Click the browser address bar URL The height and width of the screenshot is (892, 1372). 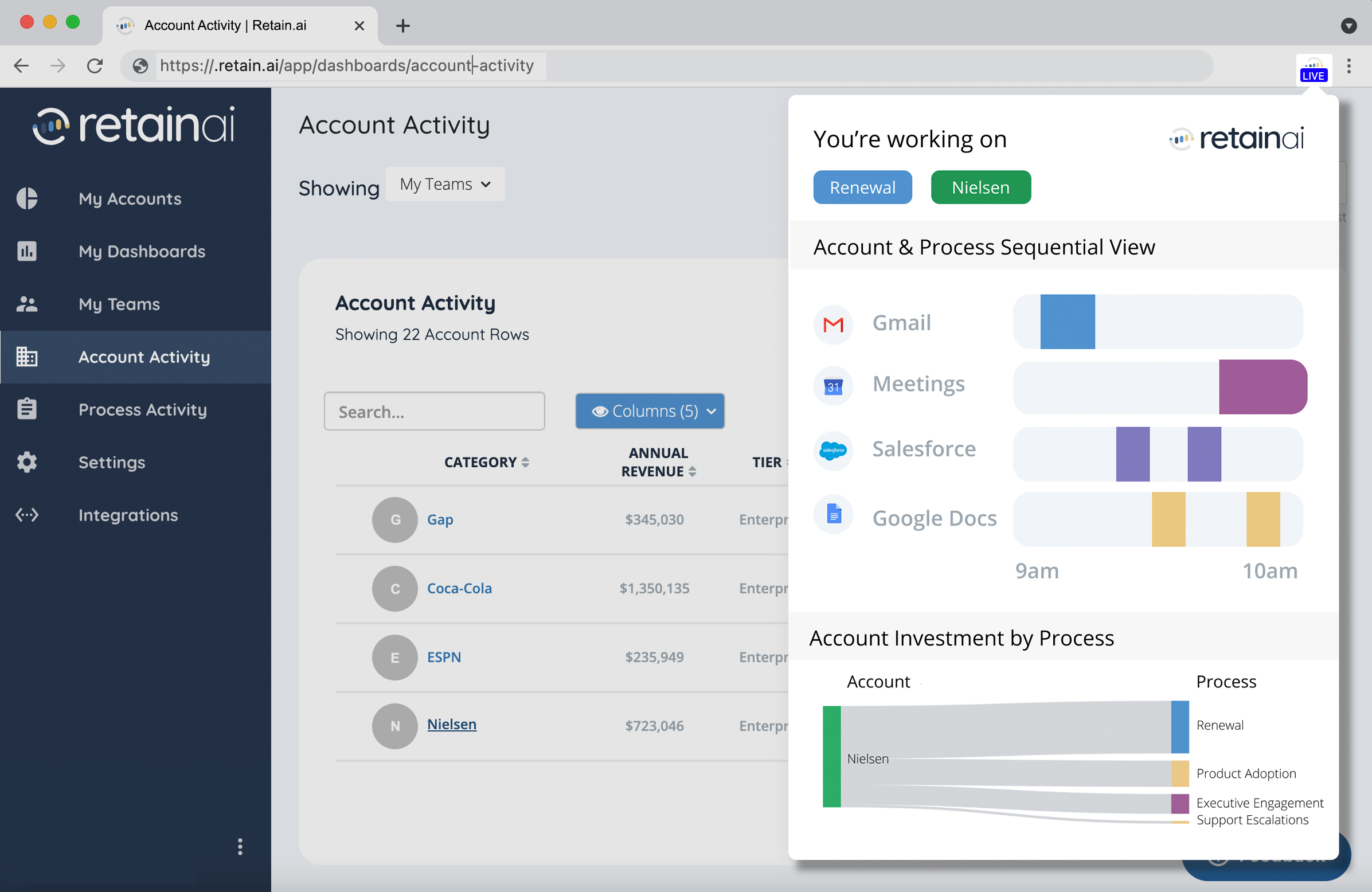coord(347,66)
